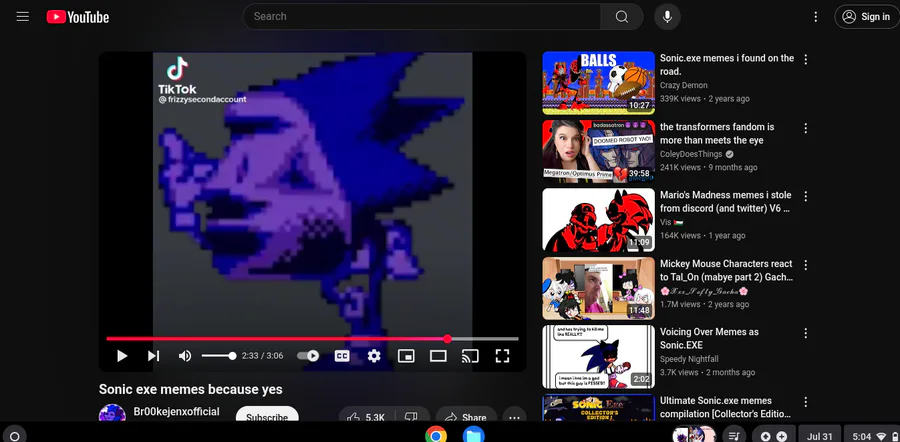Open the 'Sonic.exe memes i found on the road' thumbnail

click(598, 83)
